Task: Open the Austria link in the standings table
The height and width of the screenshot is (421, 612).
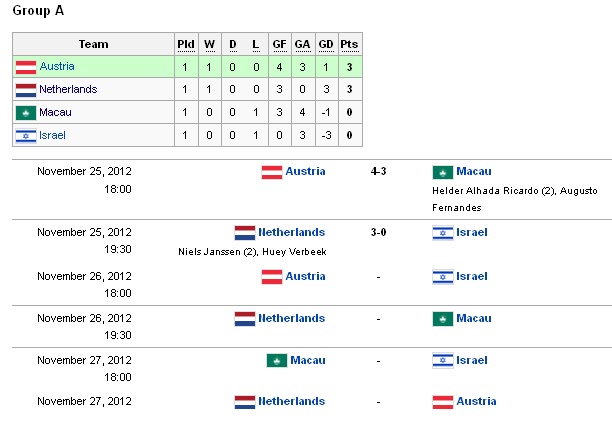Action: [57, 67]
